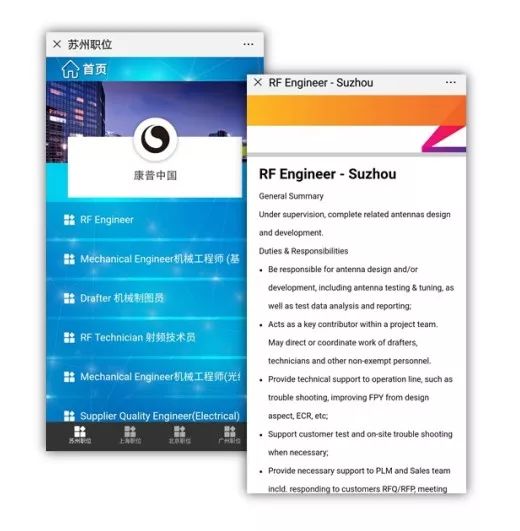520x531 pixels.
Task: Tap the 康普中国 circular logo
Action: tap(155, 140)
